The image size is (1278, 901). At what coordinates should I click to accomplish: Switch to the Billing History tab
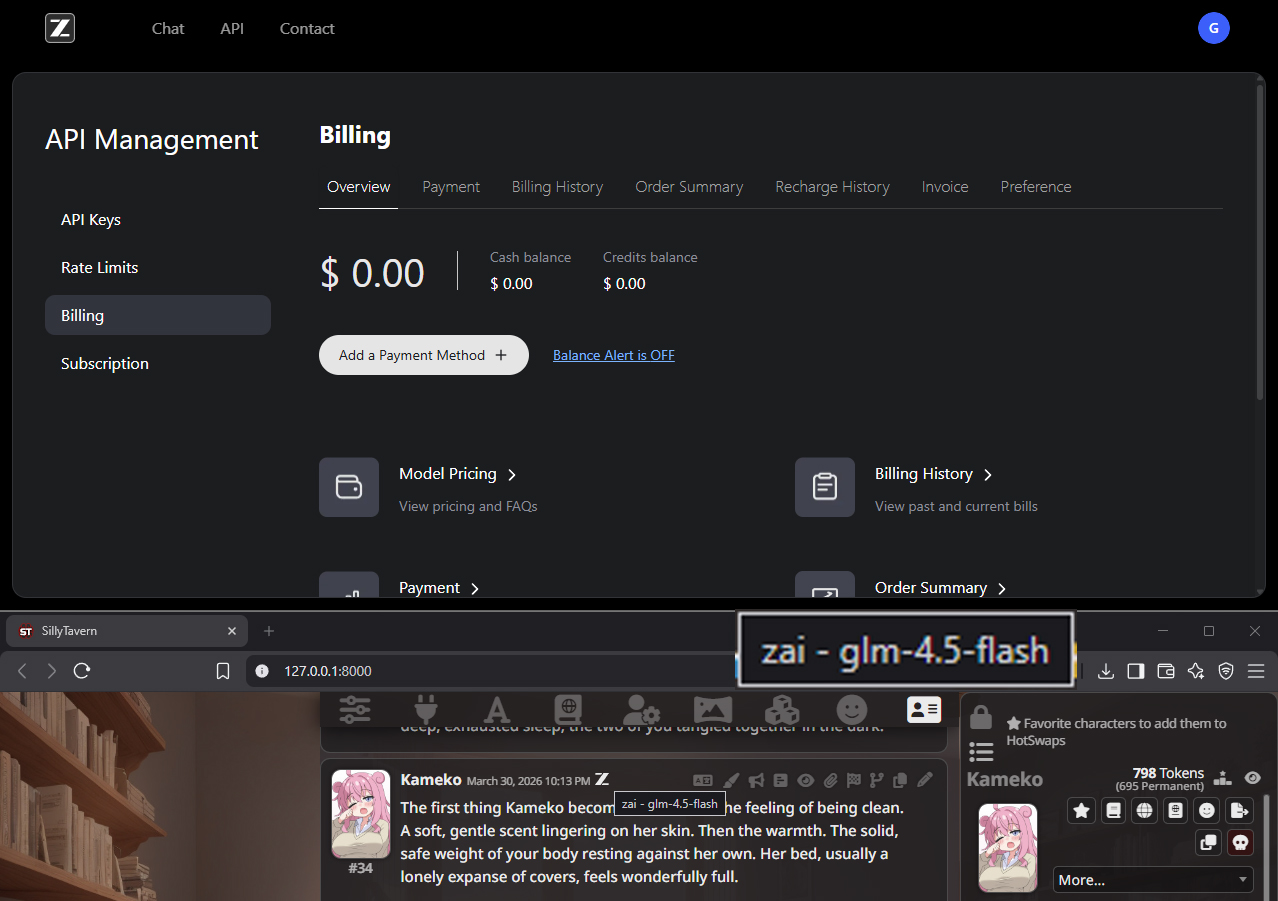tap(557, 187)
